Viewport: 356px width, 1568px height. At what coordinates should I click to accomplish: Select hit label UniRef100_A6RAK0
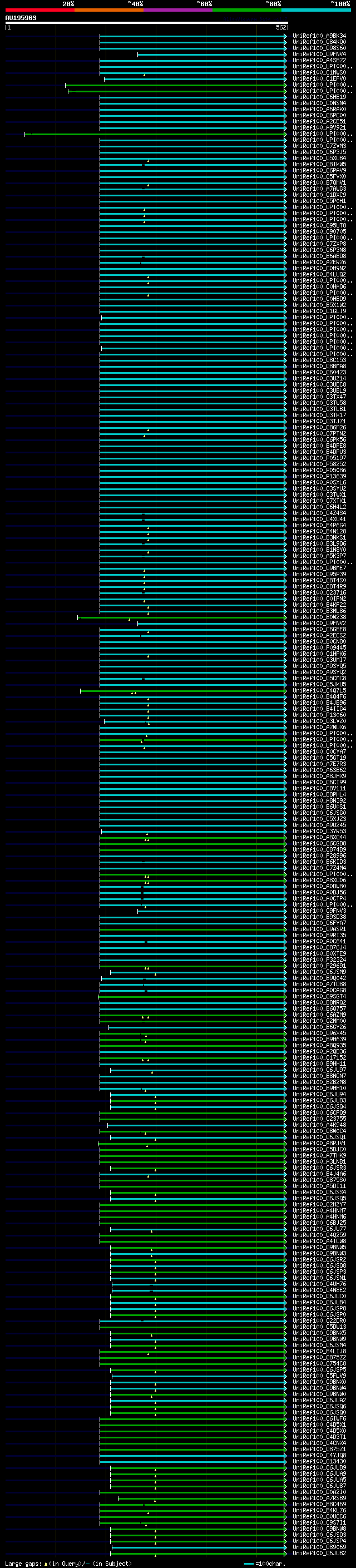pos(319,110)
